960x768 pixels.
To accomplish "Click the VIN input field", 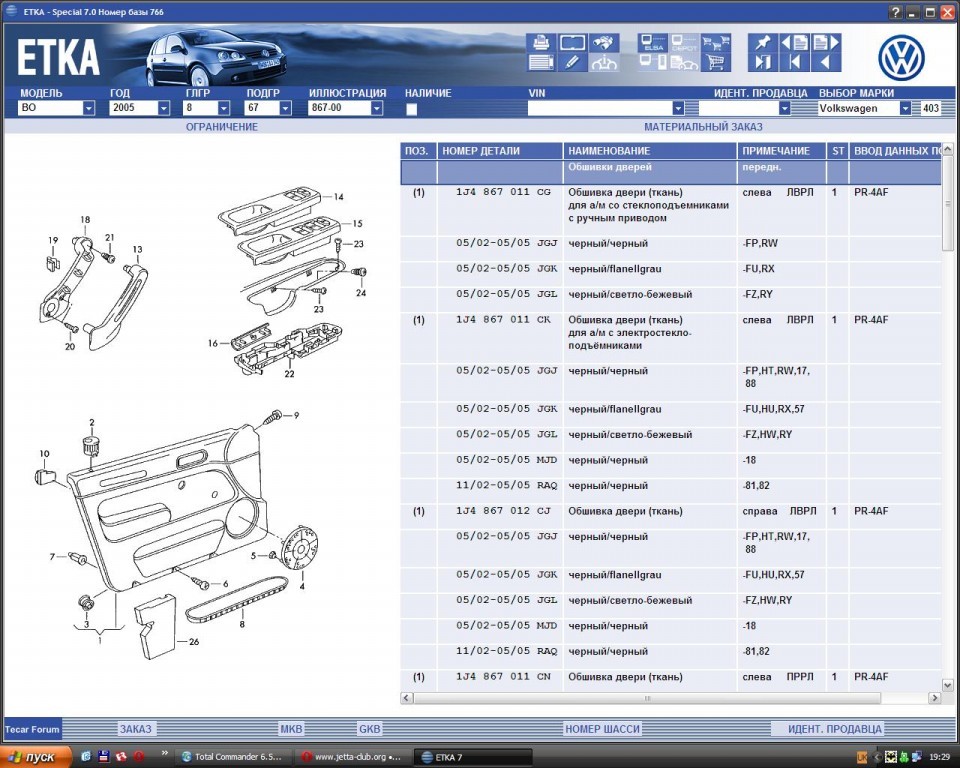I will coord(599,108).
